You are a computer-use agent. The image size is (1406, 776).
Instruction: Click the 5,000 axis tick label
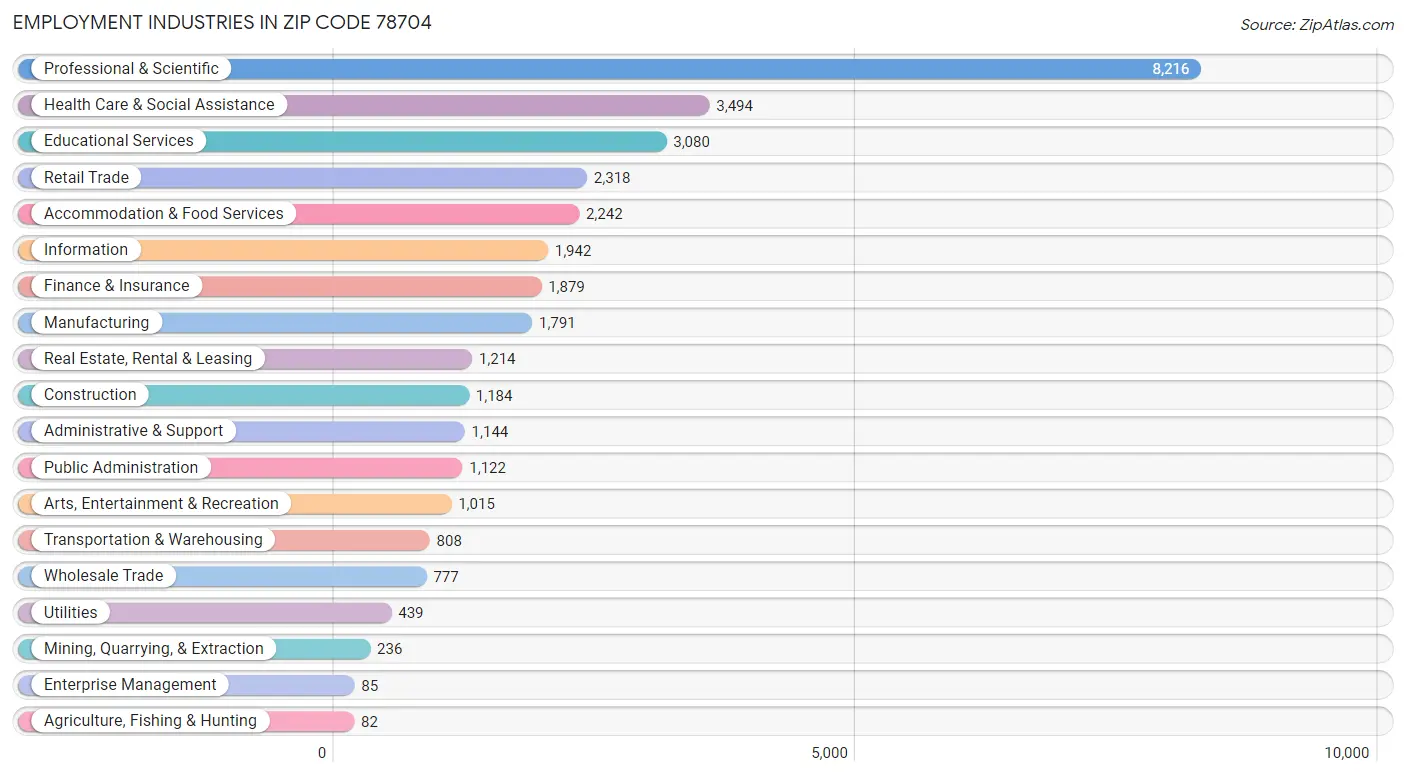(x=829, y=753)
